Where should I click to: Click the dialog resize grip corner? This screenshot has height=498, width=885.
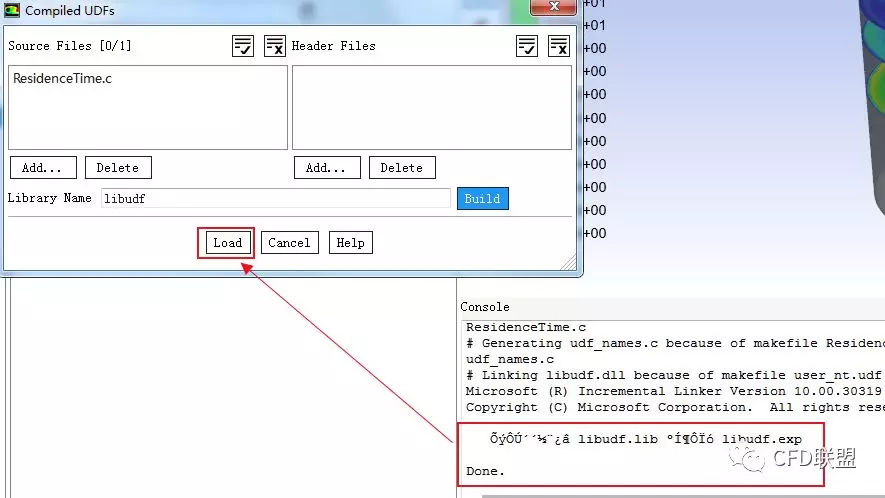[x=570, y=264]
